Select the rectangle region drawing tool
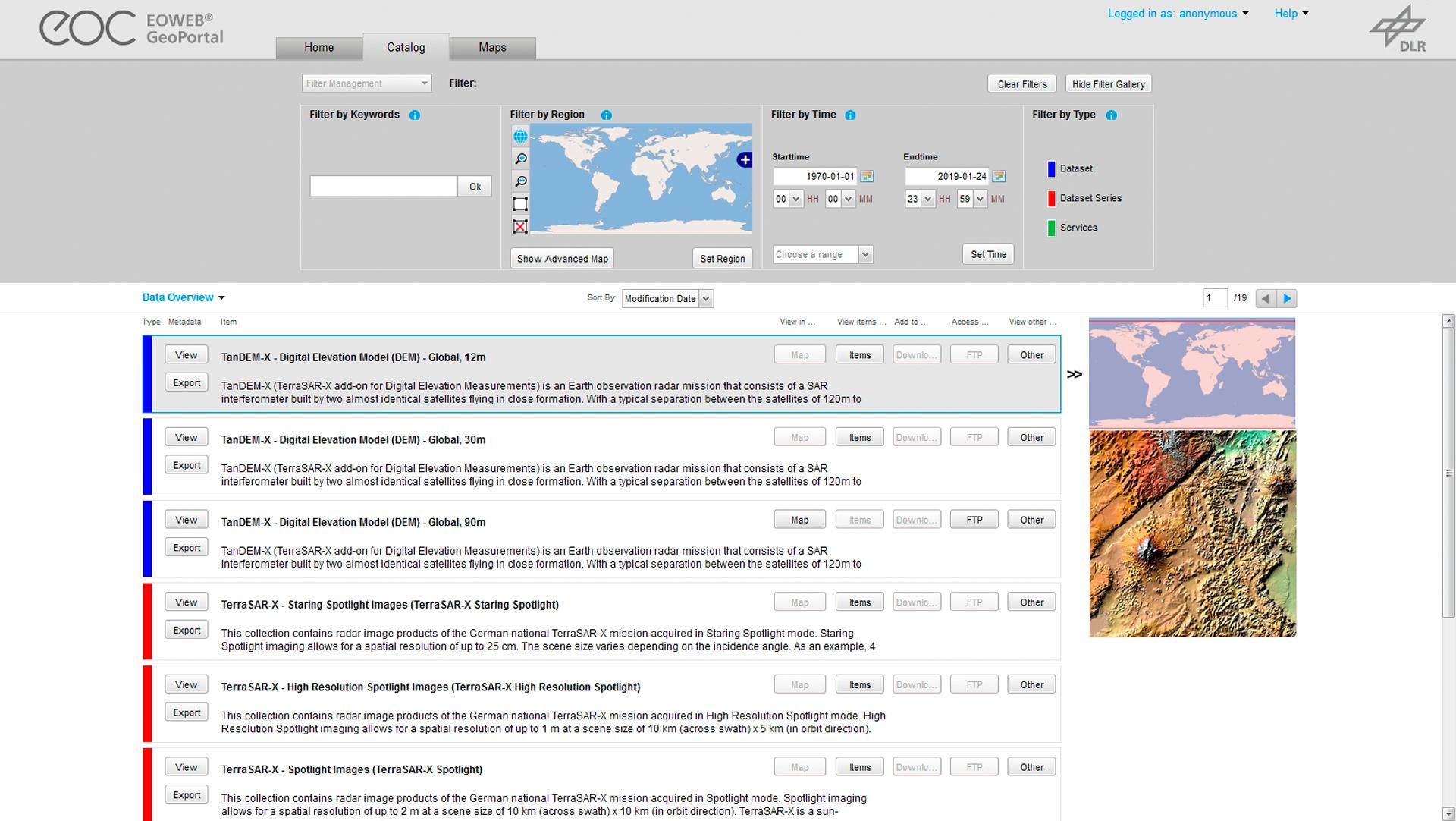Image resolution: width=1456 pixels, height=821 pixels. [x=520, y=203]
